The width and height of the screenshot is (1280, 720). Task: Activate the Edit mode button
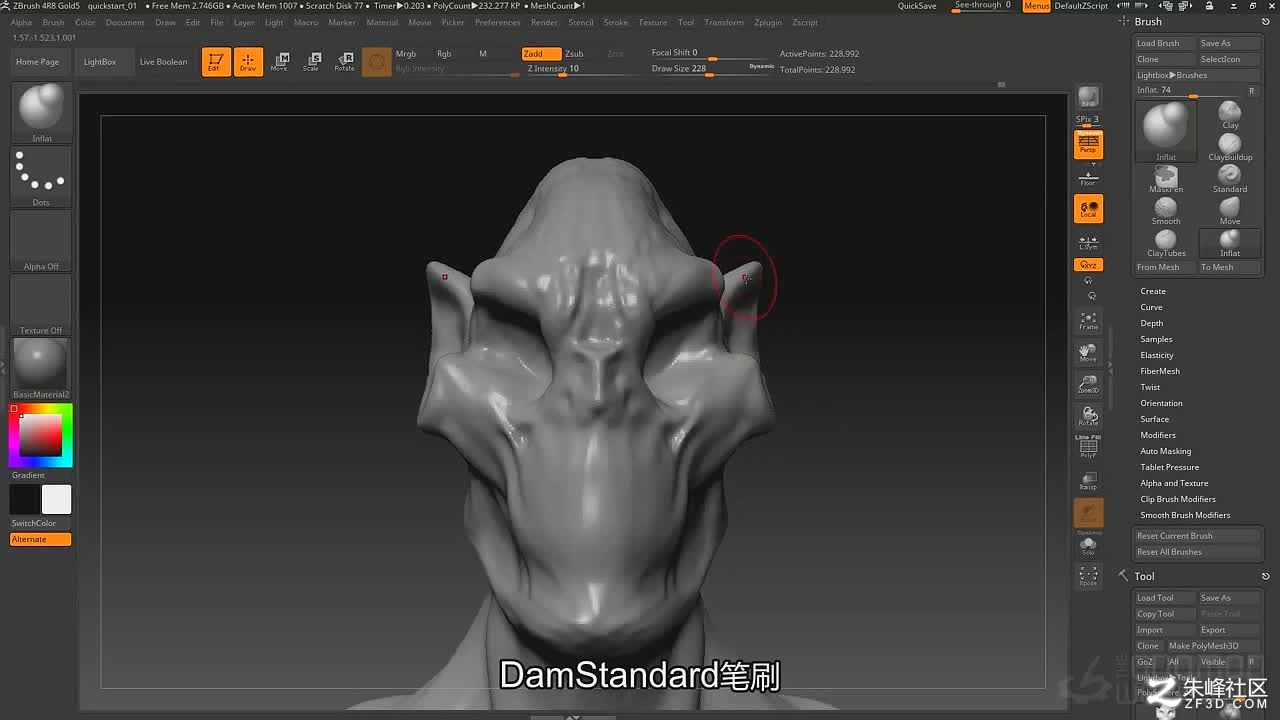[216, 62]
